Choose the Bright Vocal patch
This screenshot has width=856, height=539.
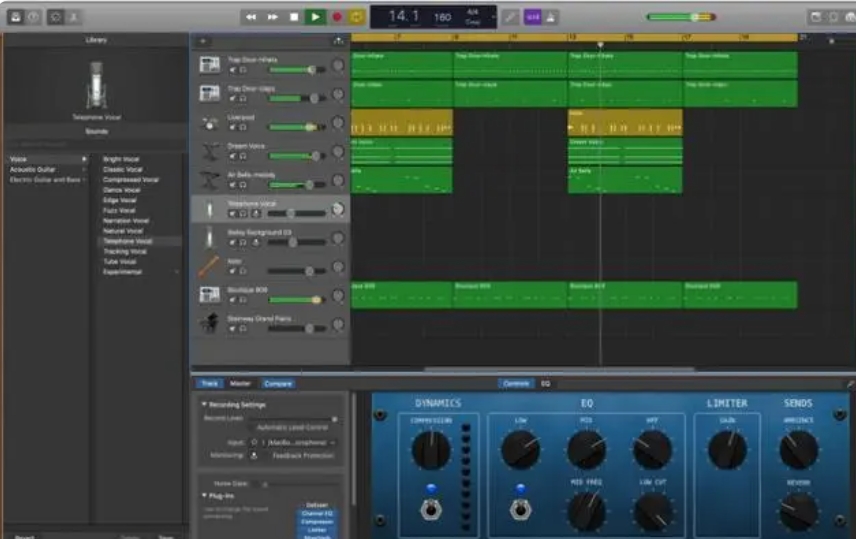(121, 159)
